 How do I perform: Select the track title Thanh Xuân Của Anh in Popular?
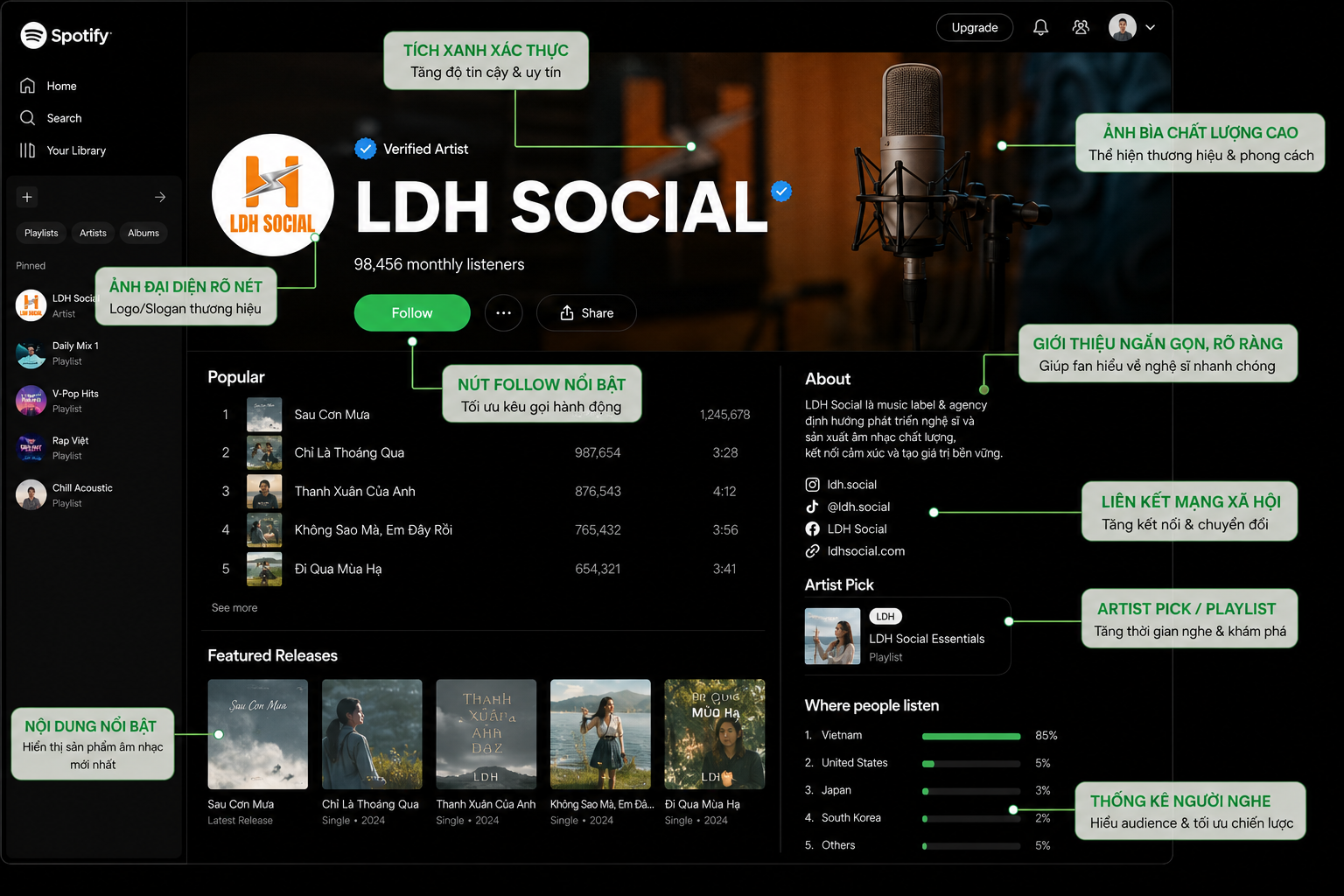click(355, 492)
